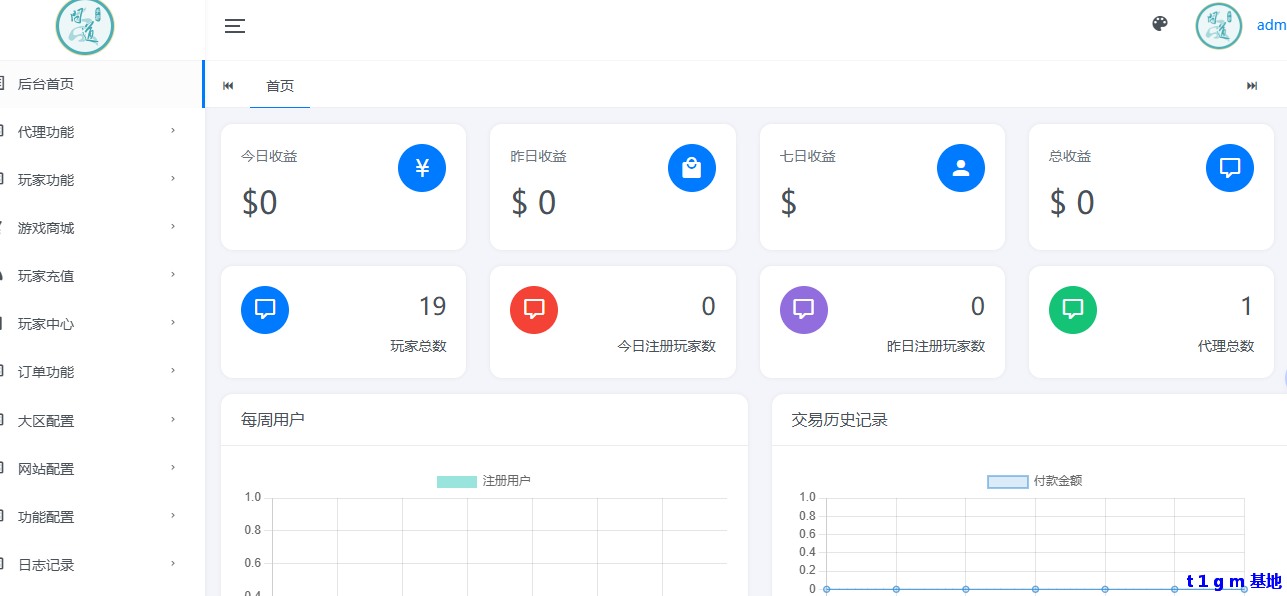Click the red chat icon for 今日注册玩家数
This screenshot has height=596, width=1287.
click(534, 310)
